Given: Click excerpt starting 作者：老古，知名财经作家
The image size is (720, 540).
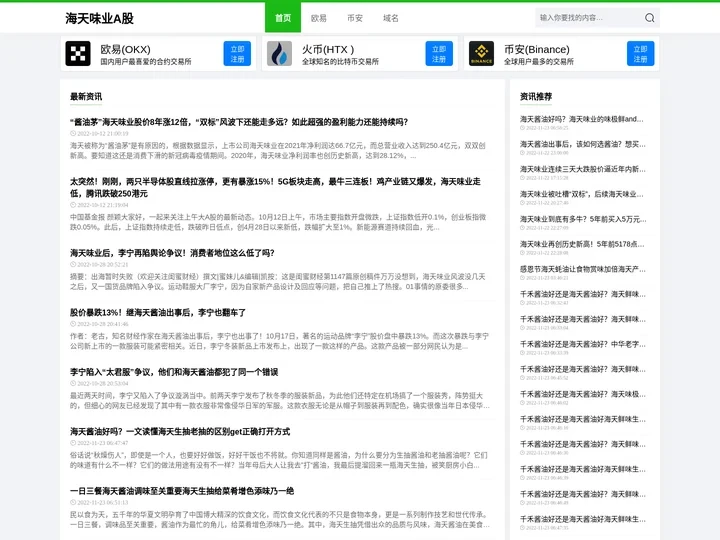Looking at the screenshot, I should 279,341.
